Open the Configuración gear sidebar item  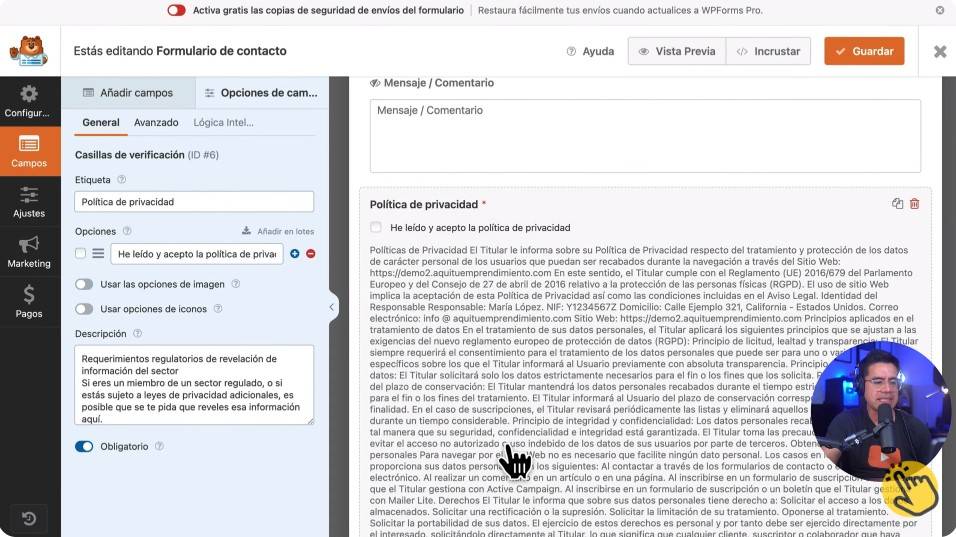[29, 101]
